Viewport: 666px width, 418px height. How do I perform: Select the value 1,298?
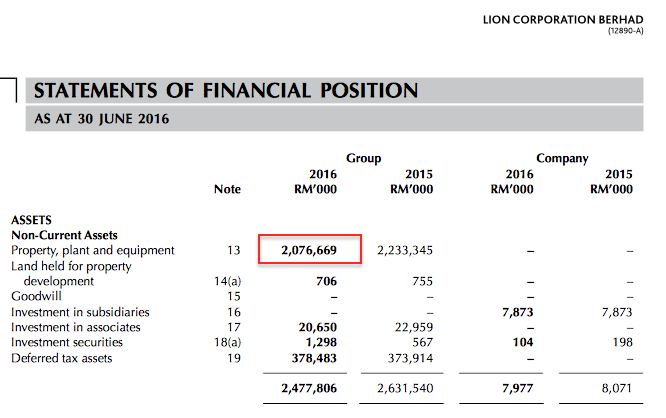point(322,342)
